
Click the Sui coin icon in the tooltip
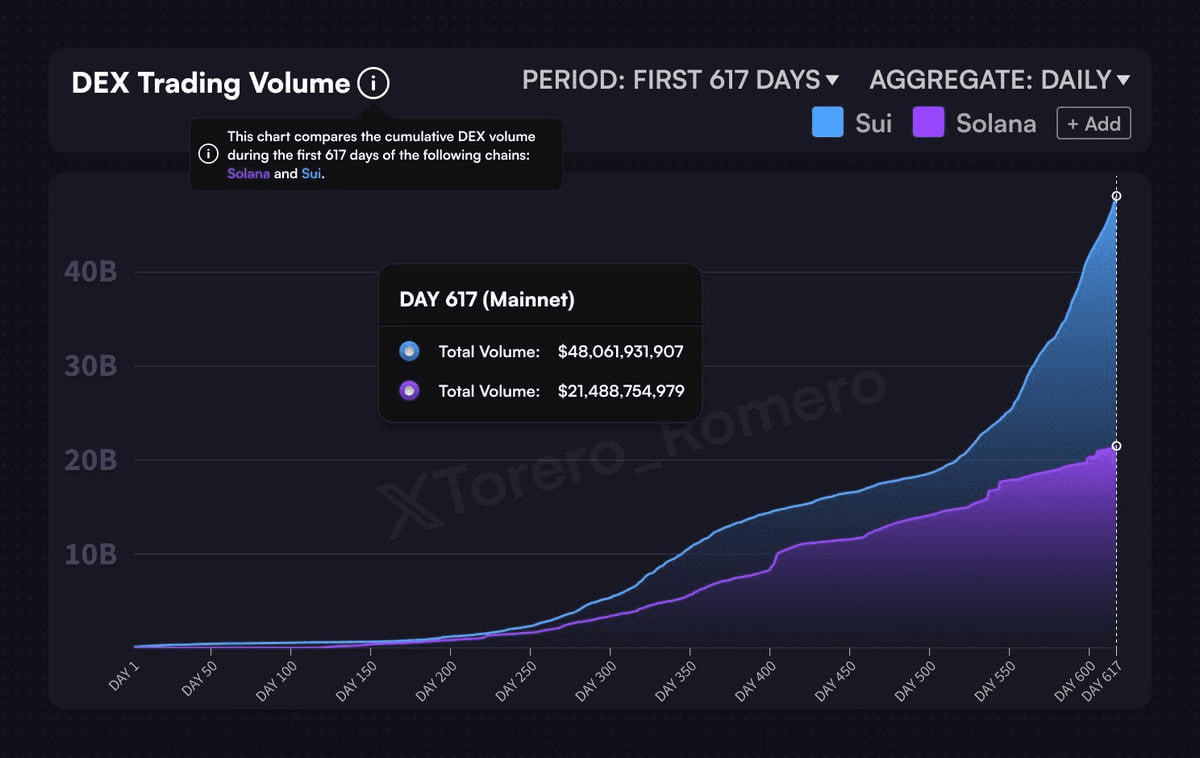[409, 351]
